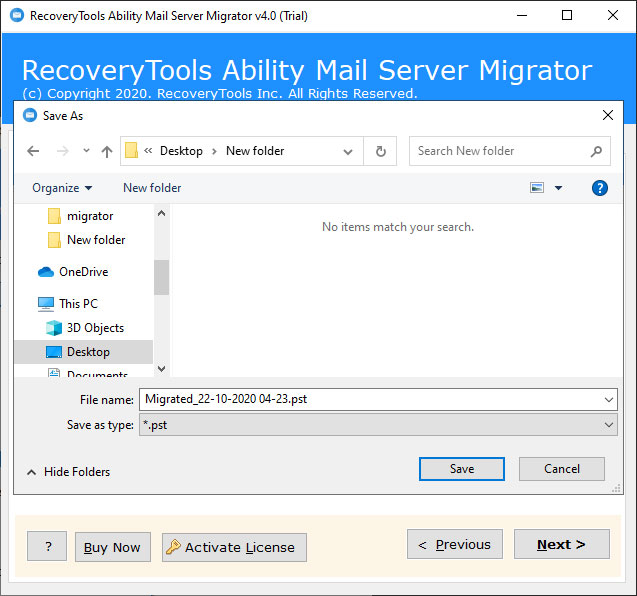Select Desktop in the address breadcrumb
637x596 pixels.
click(181, 151)
